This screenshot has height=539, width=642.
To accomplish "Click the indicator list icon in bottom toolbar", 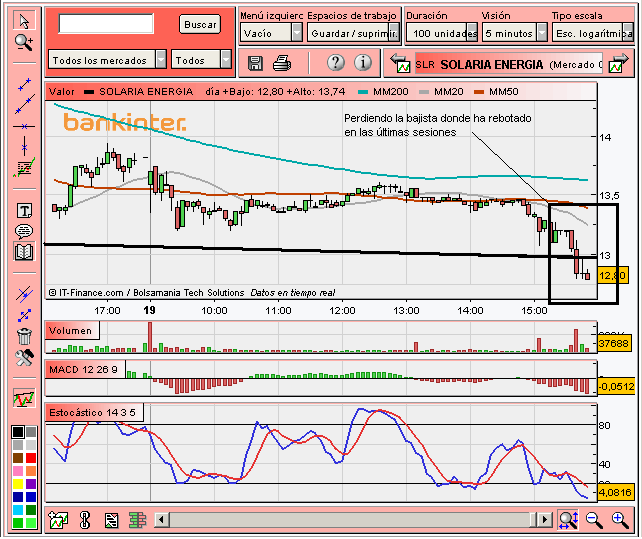I will [111, 521].
